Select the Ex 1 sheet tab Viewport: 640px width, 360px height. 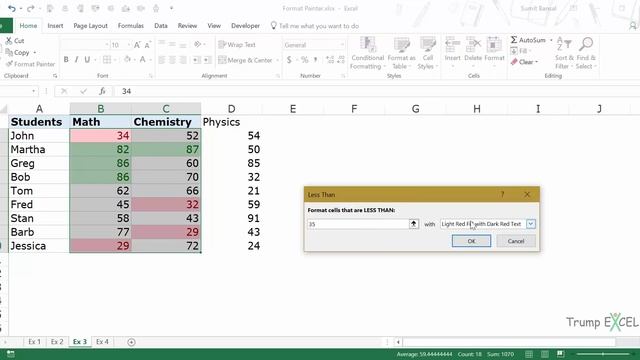[x=34, y=342]
